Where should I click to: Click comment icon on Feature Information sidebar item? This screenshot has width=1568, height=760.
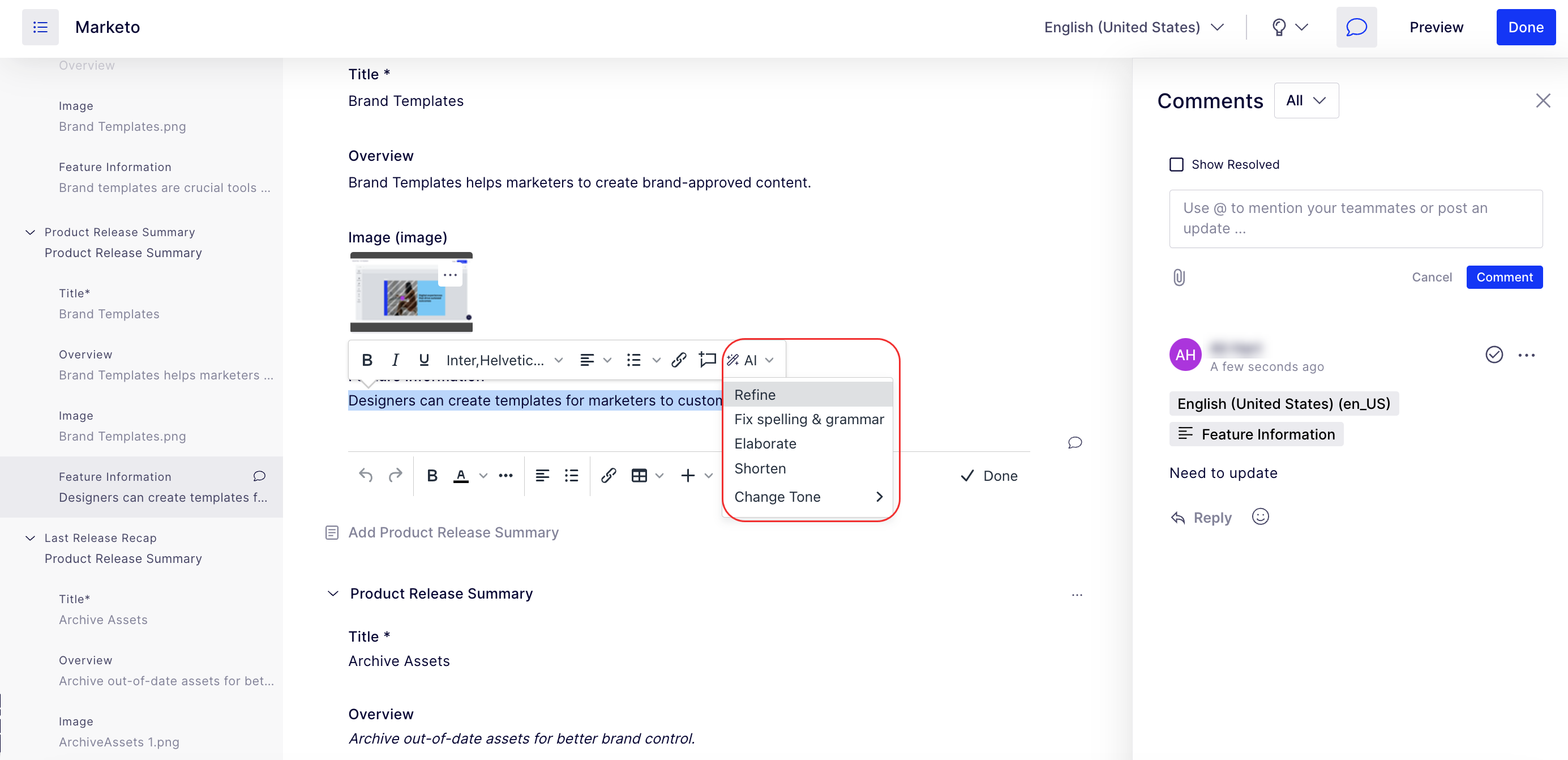pos(259,476)
